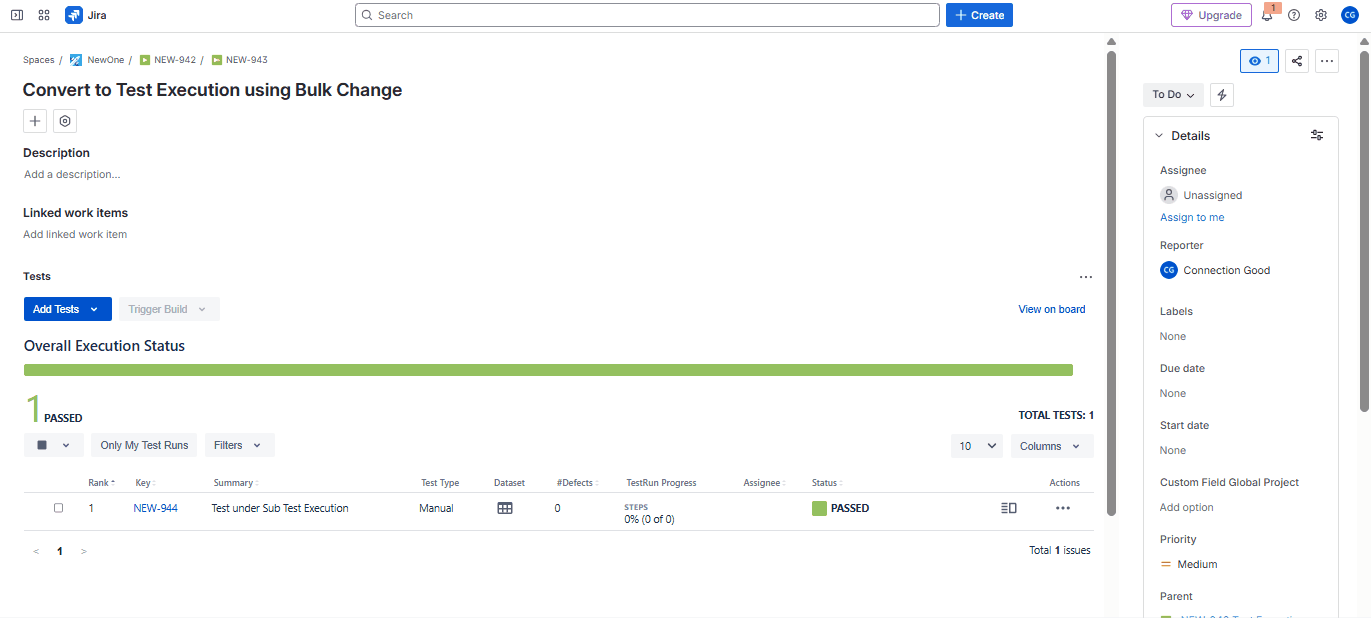Toggle the Only My Test Runs filter
The height and width of the screenshot is (618, 1371).
(x=144, y=445)
